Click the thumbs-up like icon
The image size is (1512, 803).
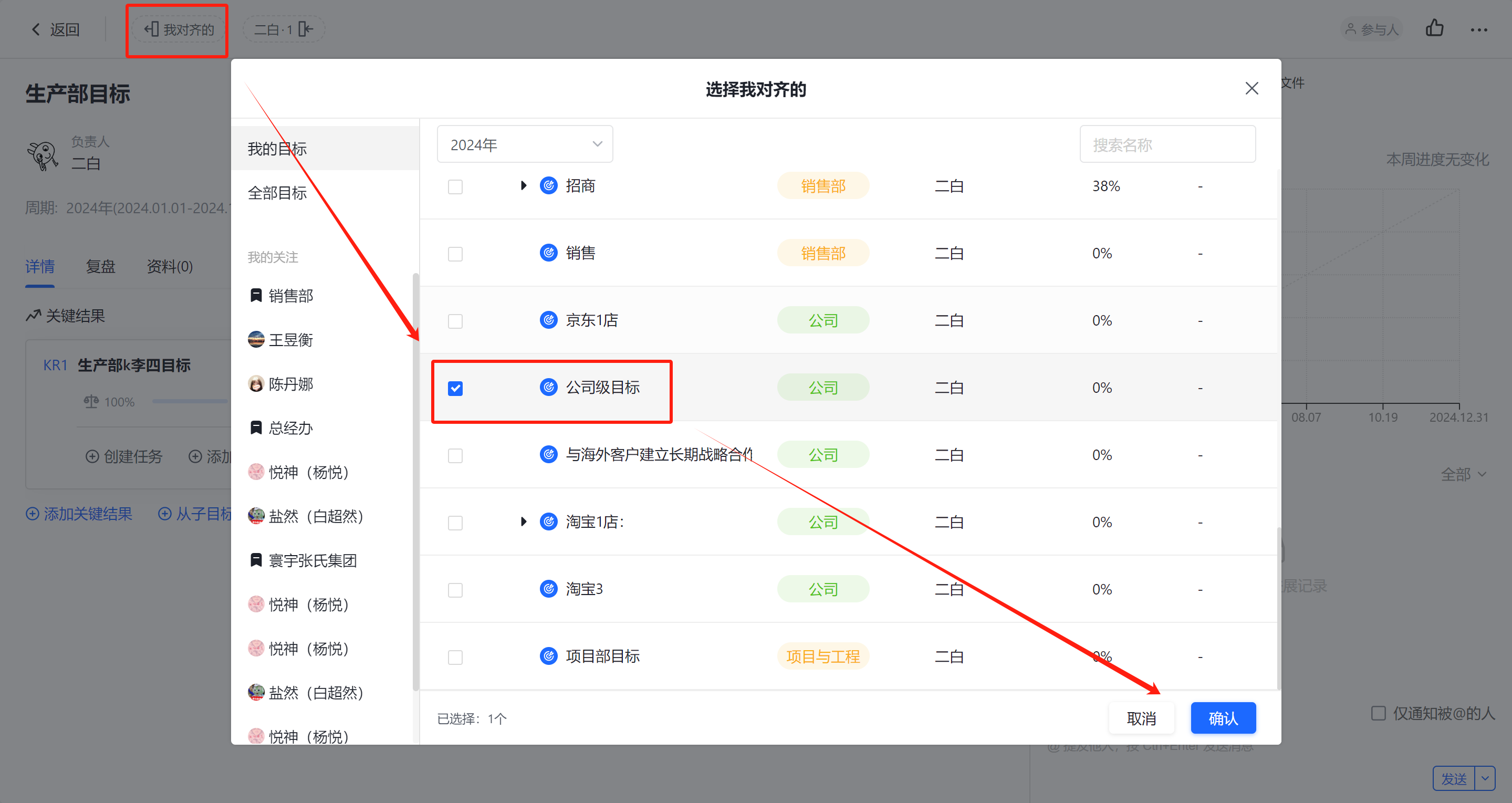coord(1434,28)
